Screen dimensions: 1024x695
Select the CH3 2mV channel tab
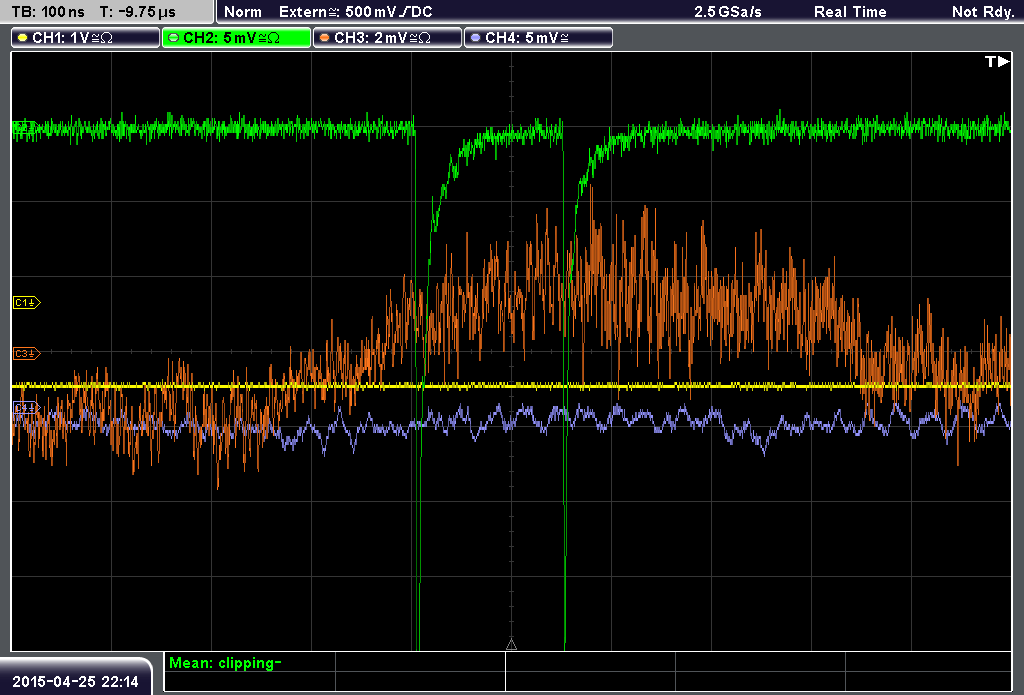(x=387, y=38)
